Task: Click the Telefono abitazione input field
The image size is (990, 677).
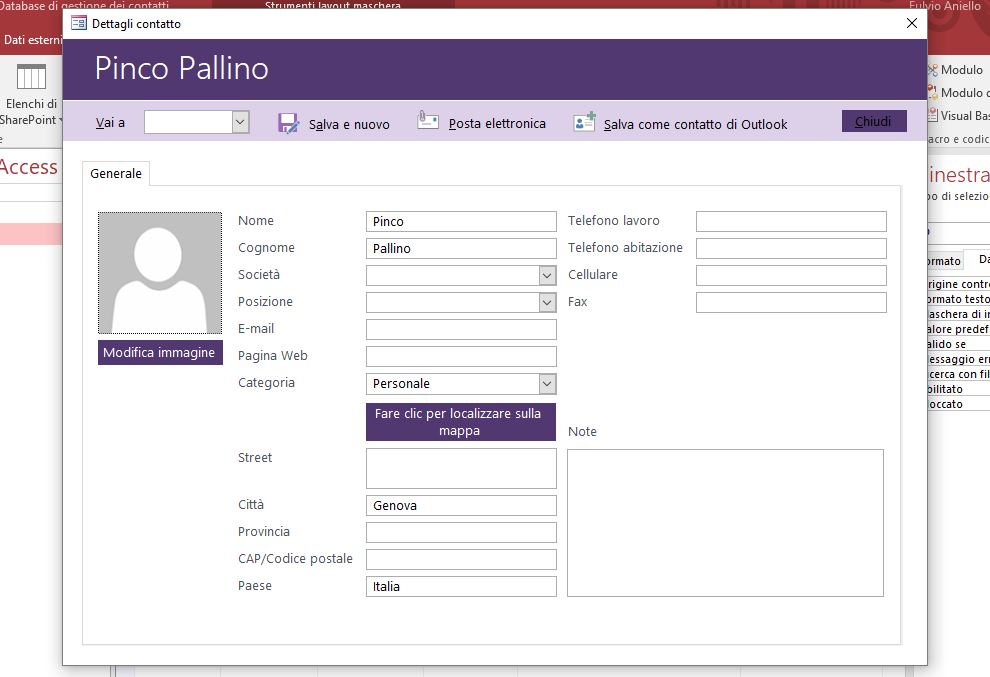Action: point(791,248)
